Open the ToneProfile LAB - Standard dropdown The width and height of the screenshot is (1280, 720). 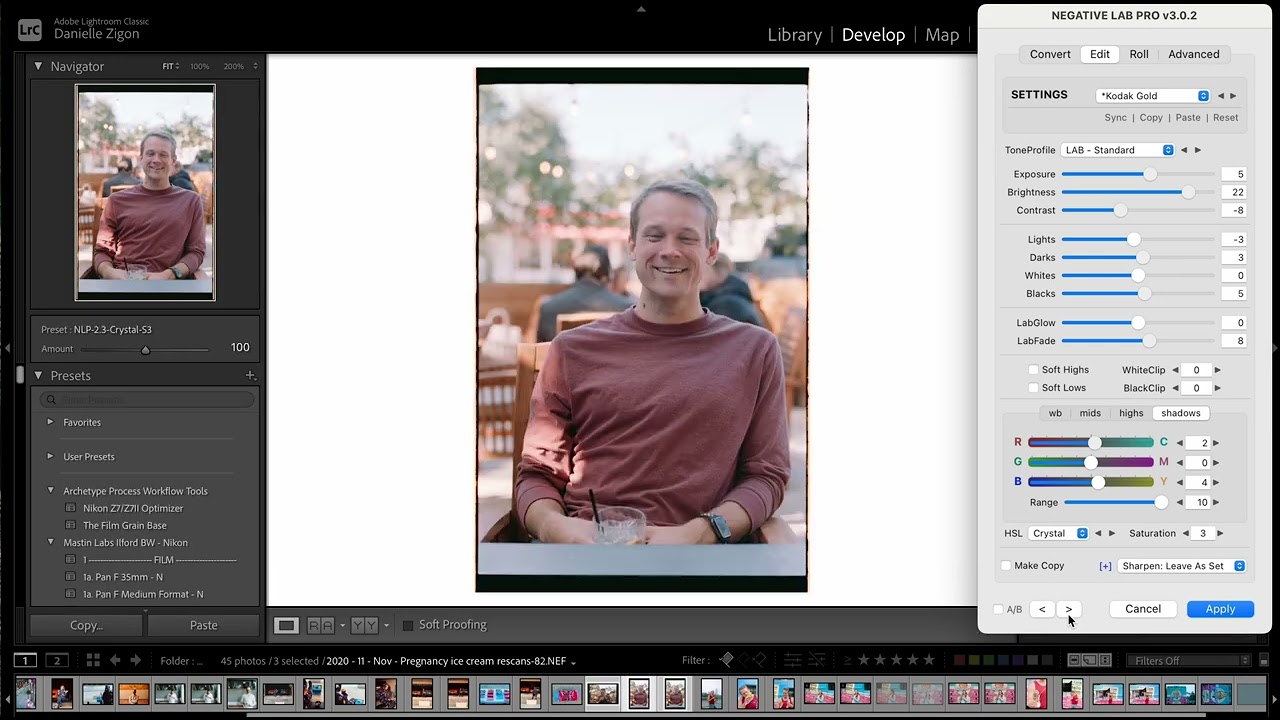pyautogui.click(x=1117, y=150)
